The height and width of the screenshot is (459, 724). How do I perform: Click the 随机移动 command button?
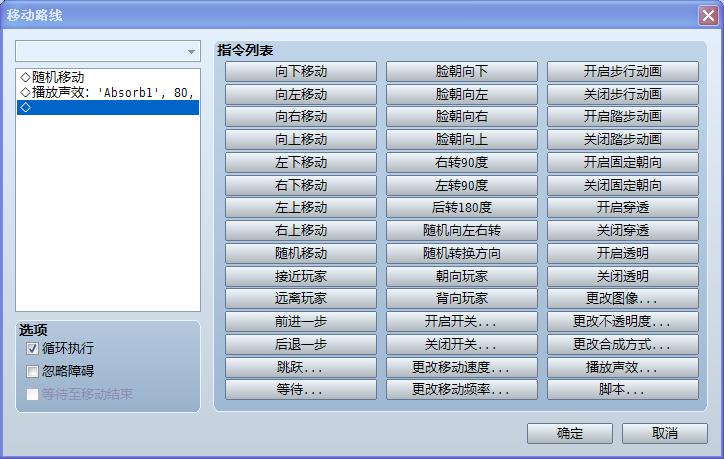[301, 254]
